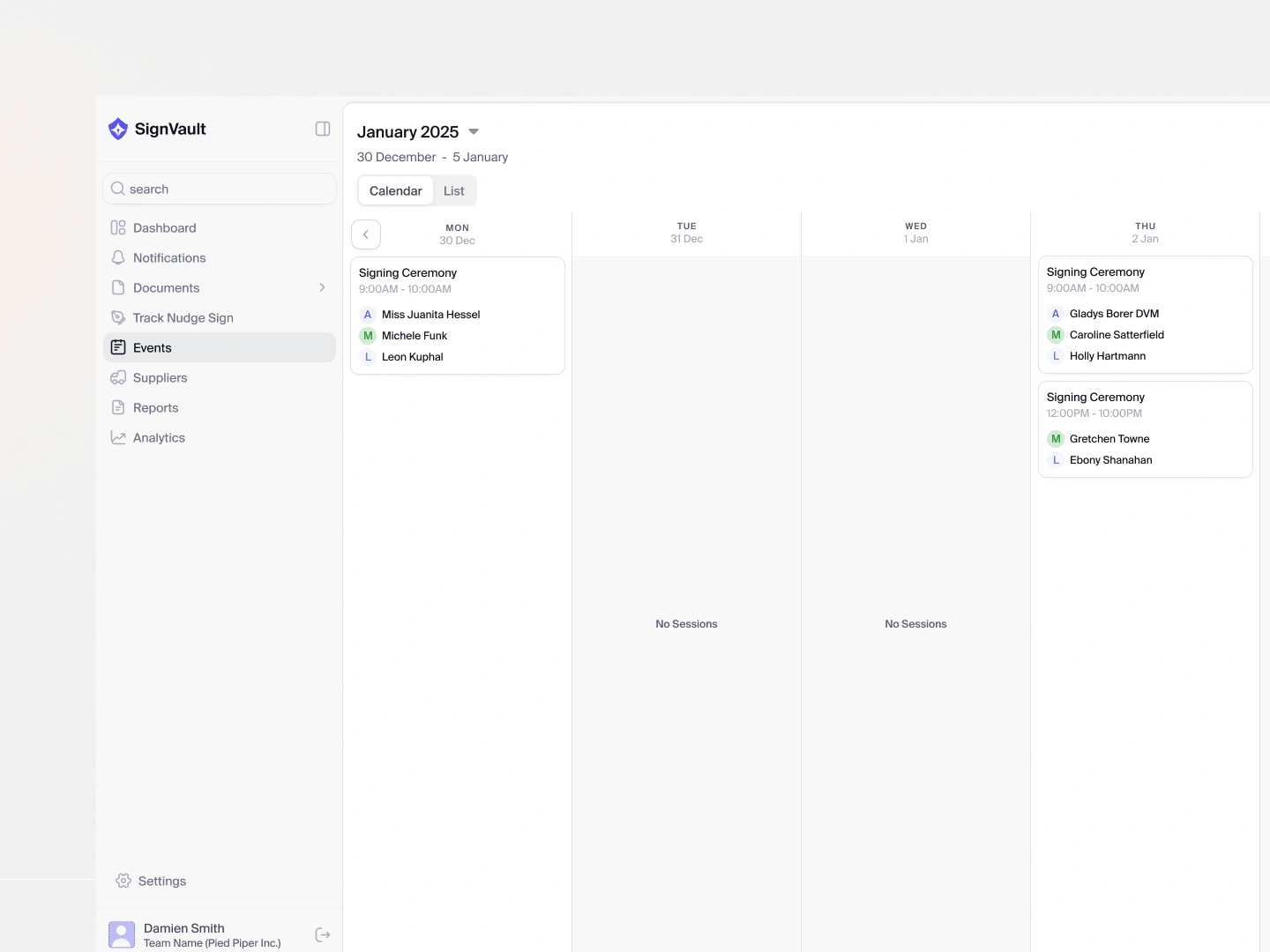The width and height of the screenshot is (1270, 952).
Task: Expand the Documents submenu chevron
Action: click(x=322, y=287)
